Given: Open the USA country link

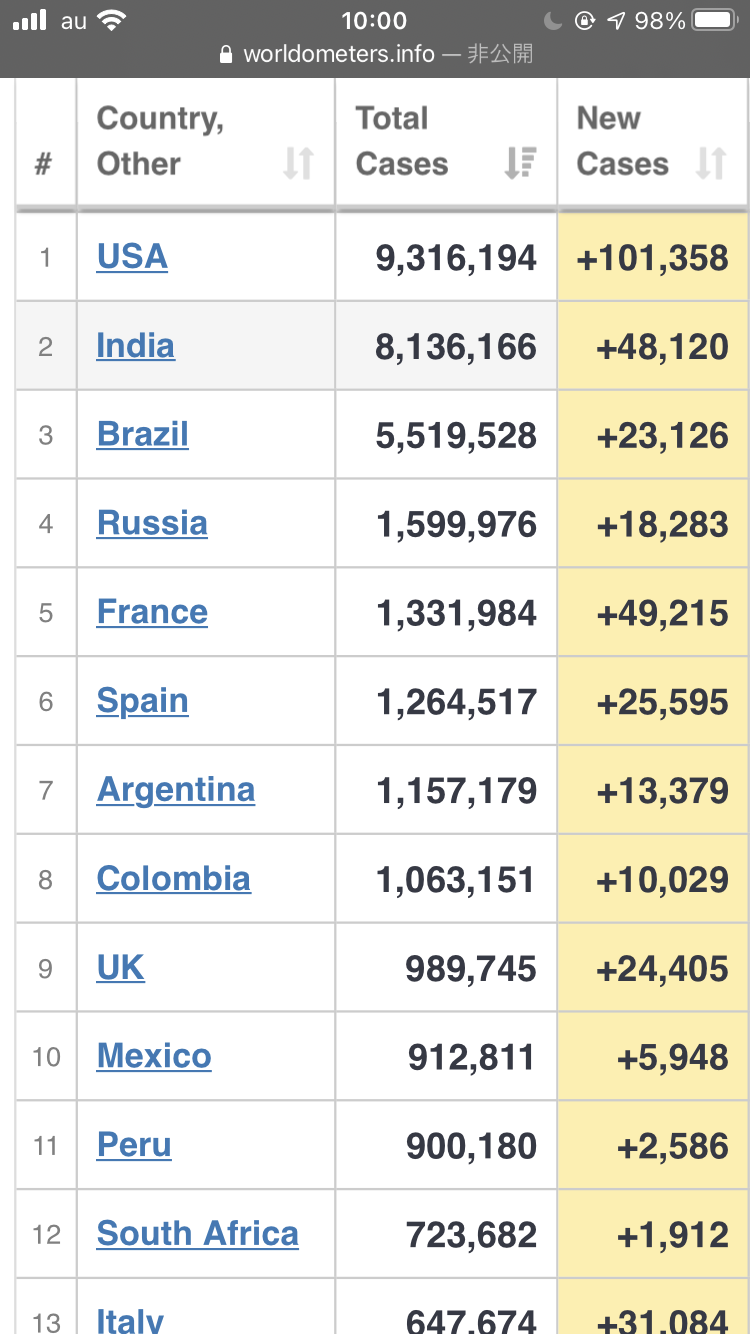Looking at the screenshot, I should click(x=132, y=257).
